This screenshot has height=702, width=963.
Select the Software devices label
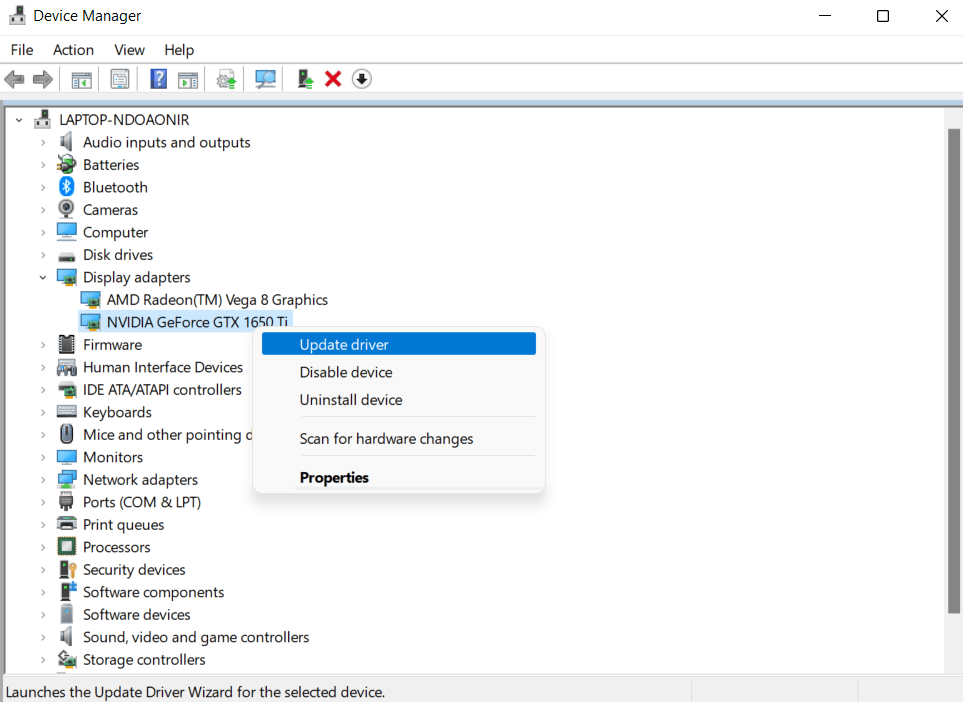[136, 614]
